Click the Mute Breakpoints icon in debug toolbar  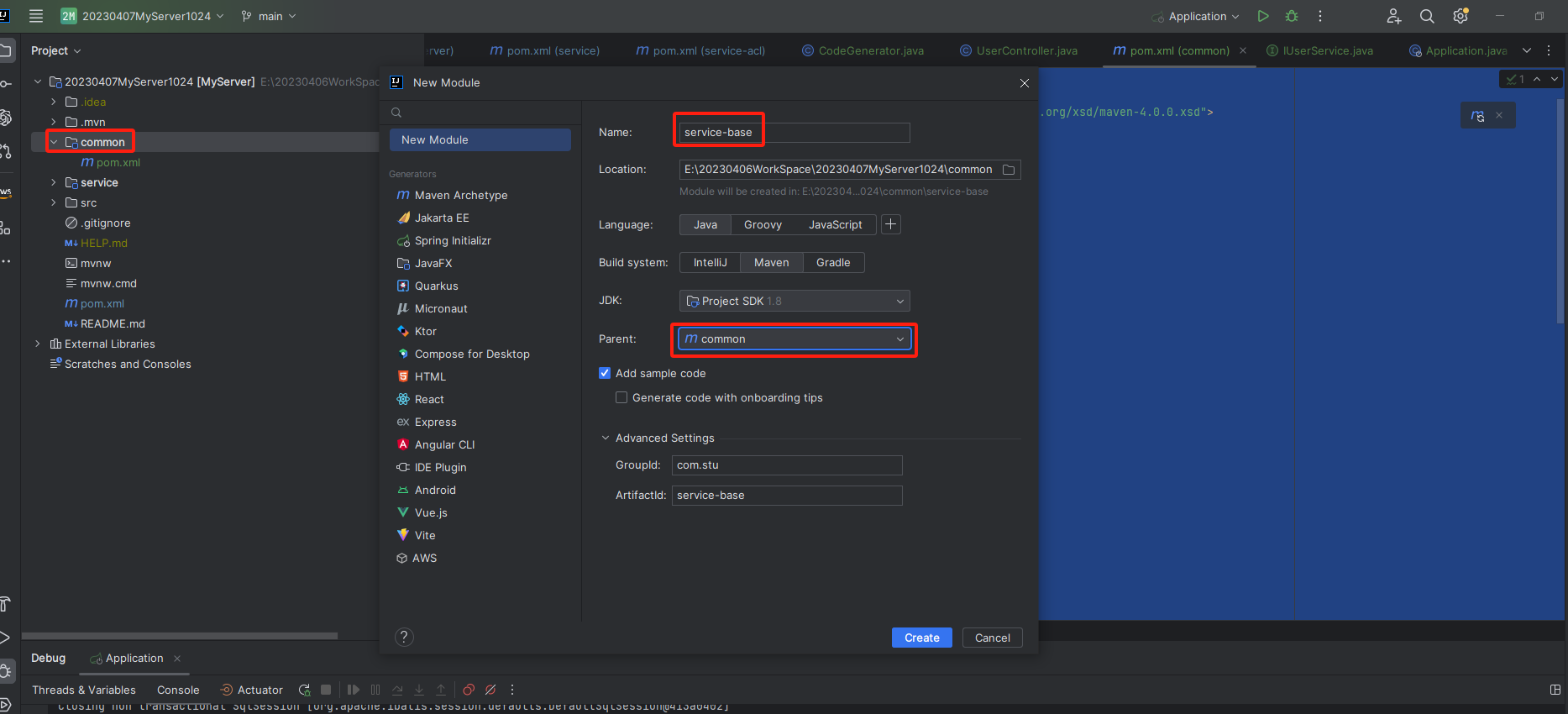(x=490, y=690)
